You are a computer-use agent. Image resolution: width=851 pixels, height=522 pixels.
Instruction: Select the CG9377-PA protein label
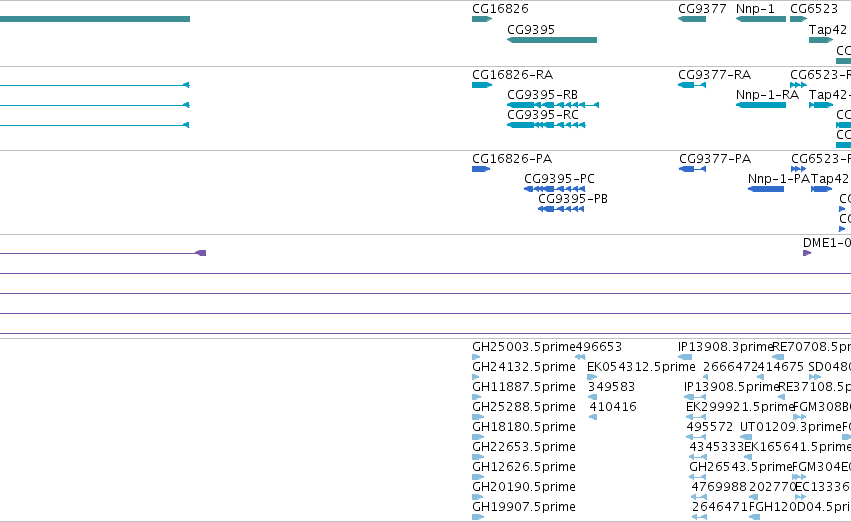[x=715, y=159]
